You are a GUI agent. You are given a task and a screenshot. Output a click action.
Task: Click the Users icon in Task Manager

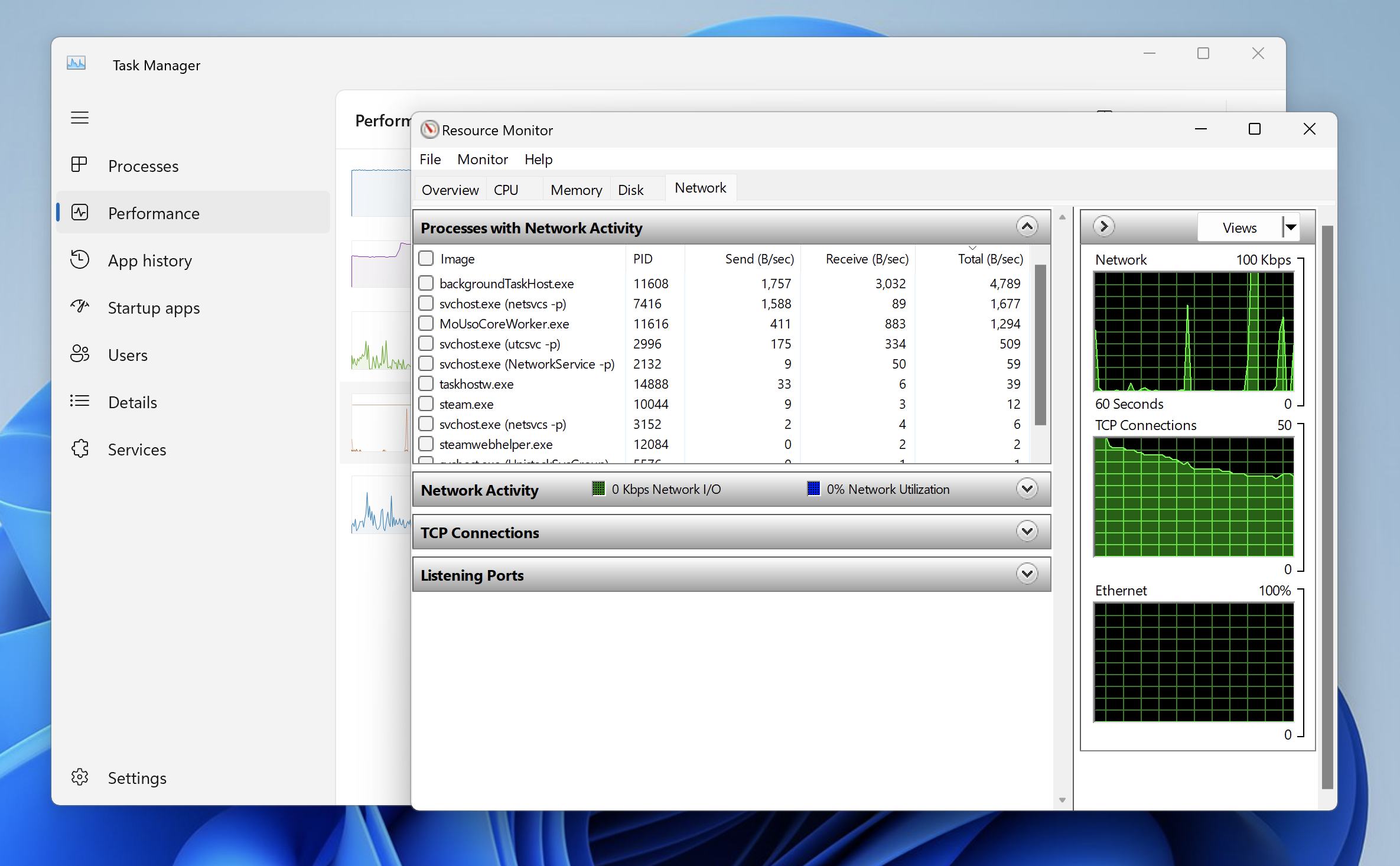pyautogui.click(x=79, y=354)
